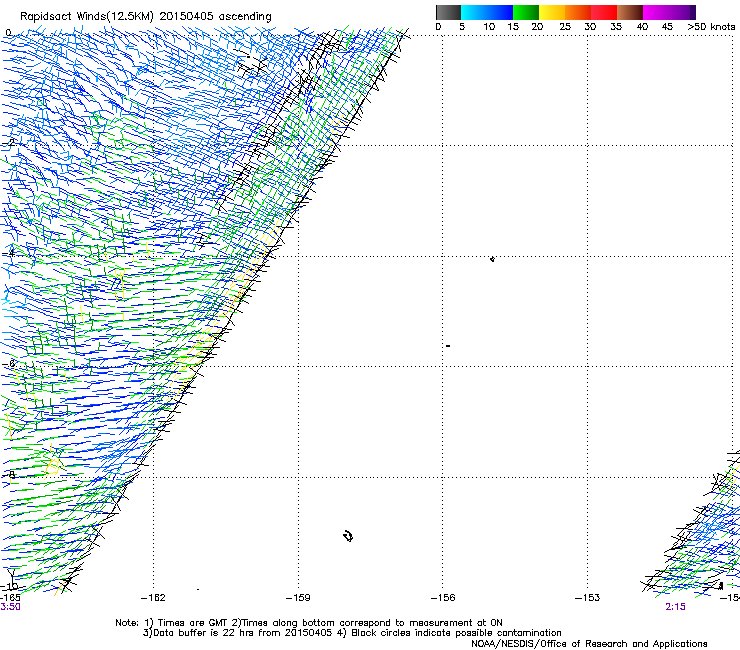Click the legend value '15'
This screenshot has height=650, width=740.
[513, 26]
